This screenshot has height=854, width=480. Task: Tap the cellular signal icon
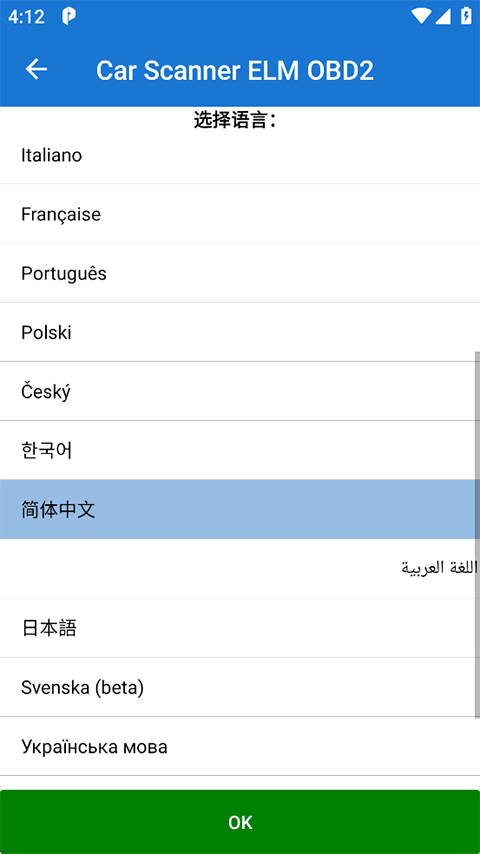pos(442,16)
